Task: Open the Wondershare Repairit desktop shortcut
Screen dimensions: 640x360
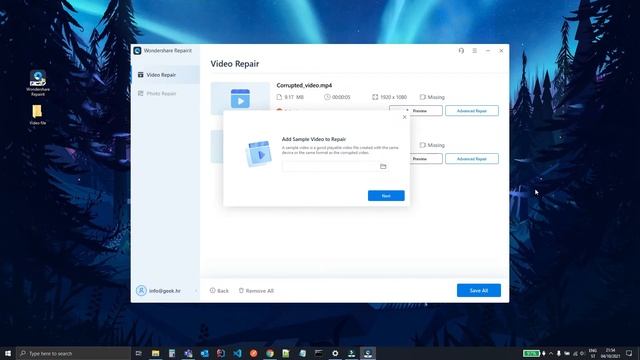Action: click(38, 83)
